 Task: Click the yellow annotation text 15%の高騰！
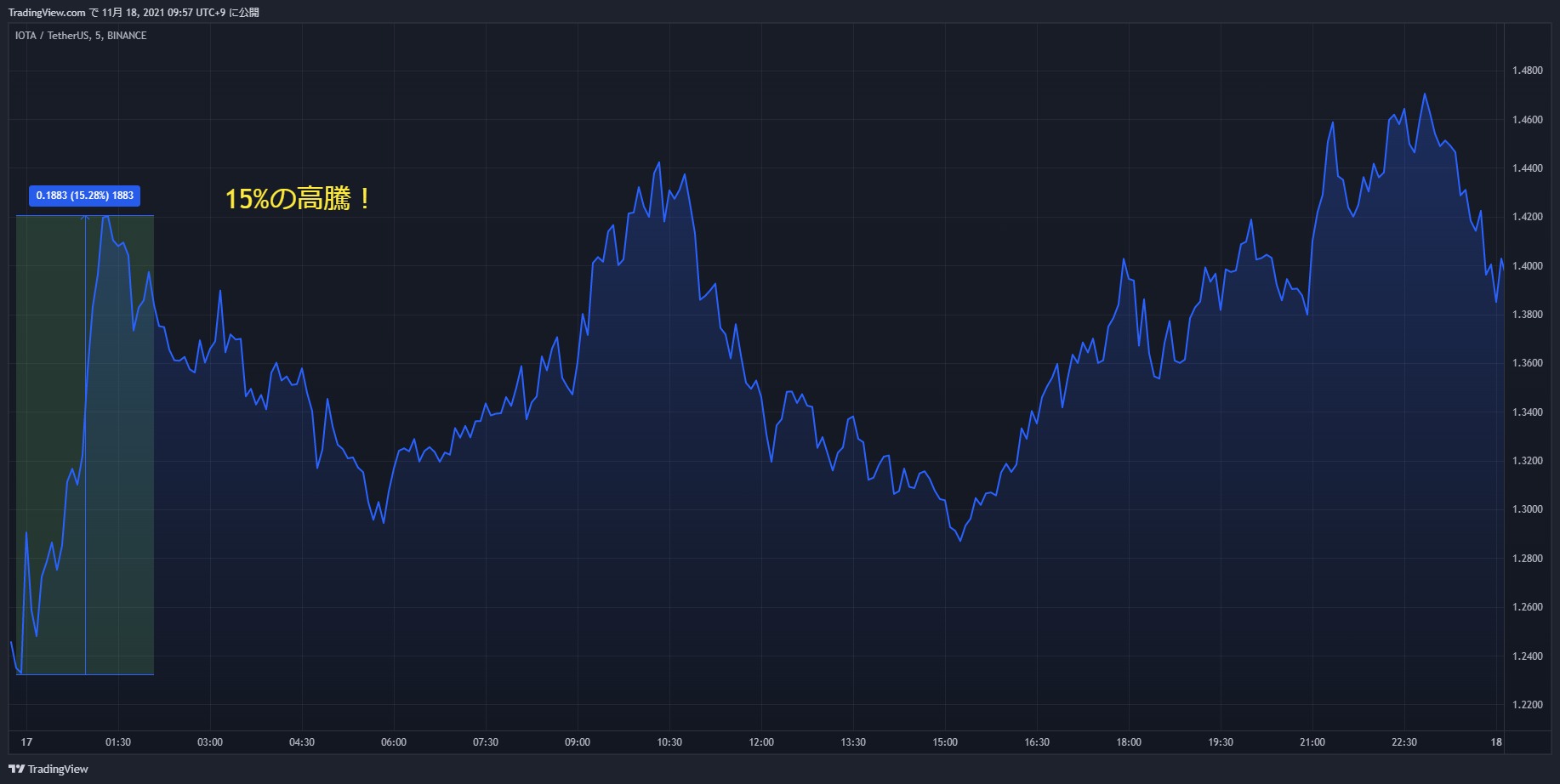coord(298,199)
